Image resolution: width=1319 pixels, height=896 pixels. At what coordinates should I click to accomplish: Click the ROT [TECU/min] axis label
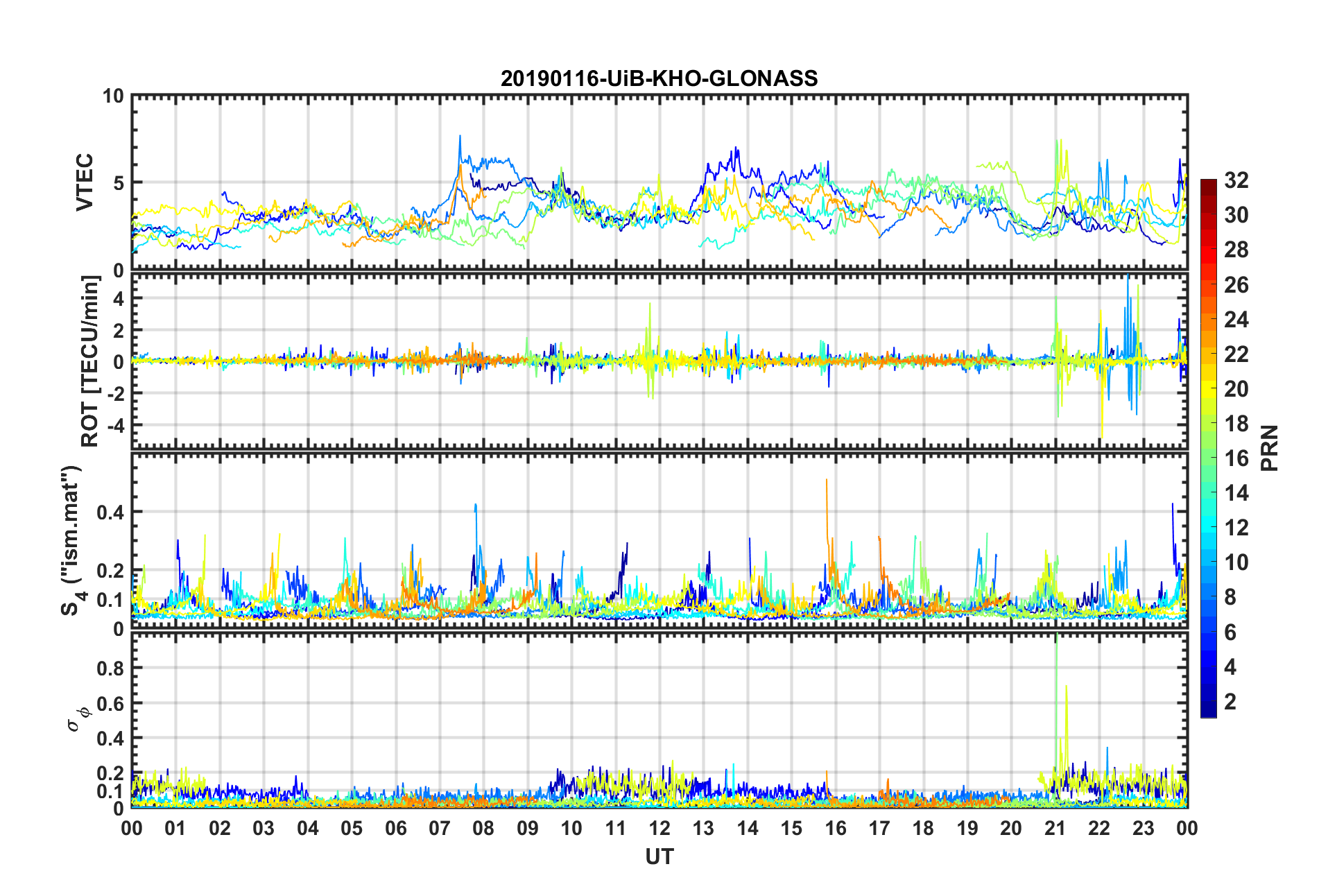90,361
